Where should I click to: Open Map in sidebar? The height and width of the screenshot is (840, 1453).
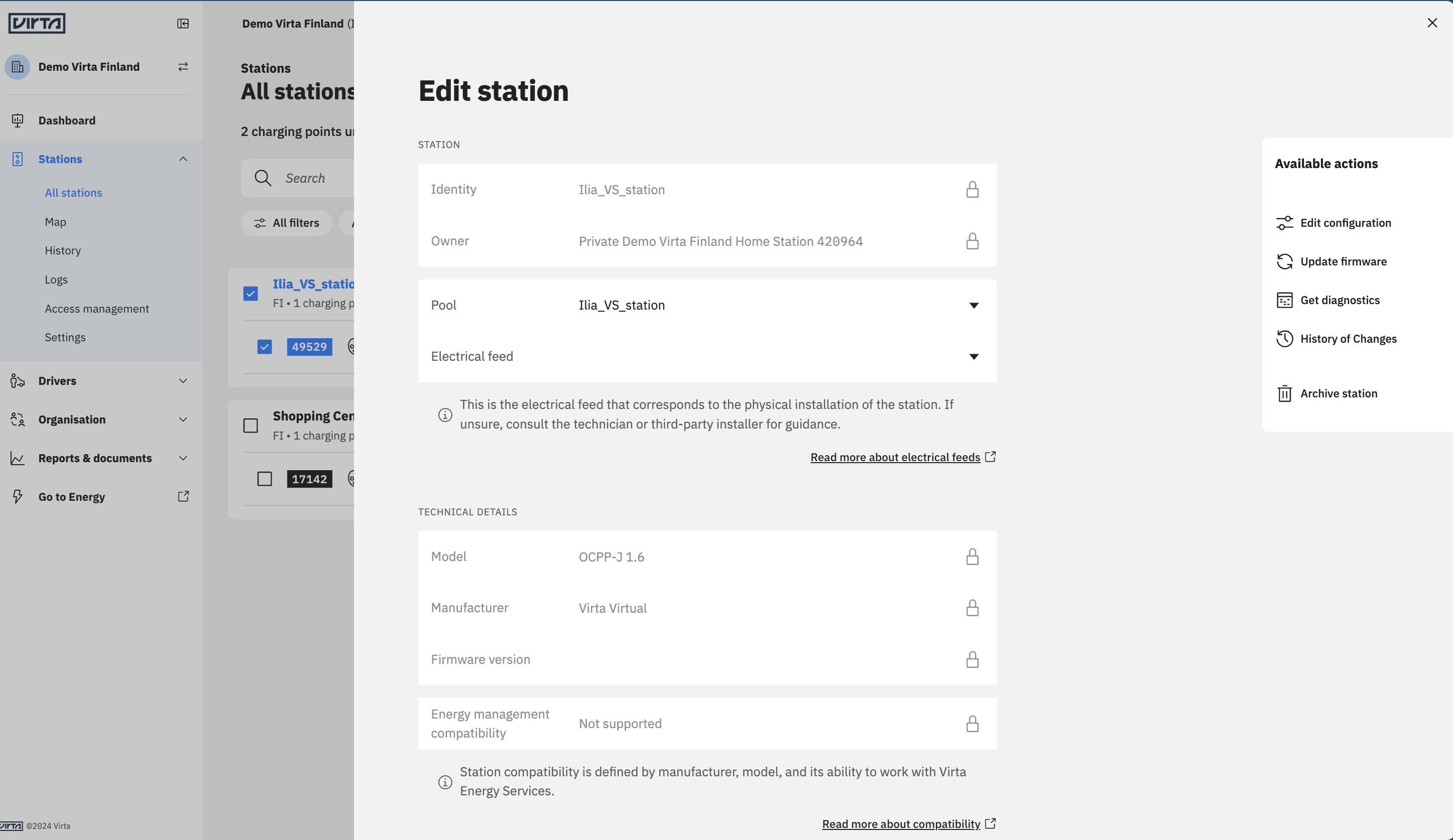click(x=55, y=222)
